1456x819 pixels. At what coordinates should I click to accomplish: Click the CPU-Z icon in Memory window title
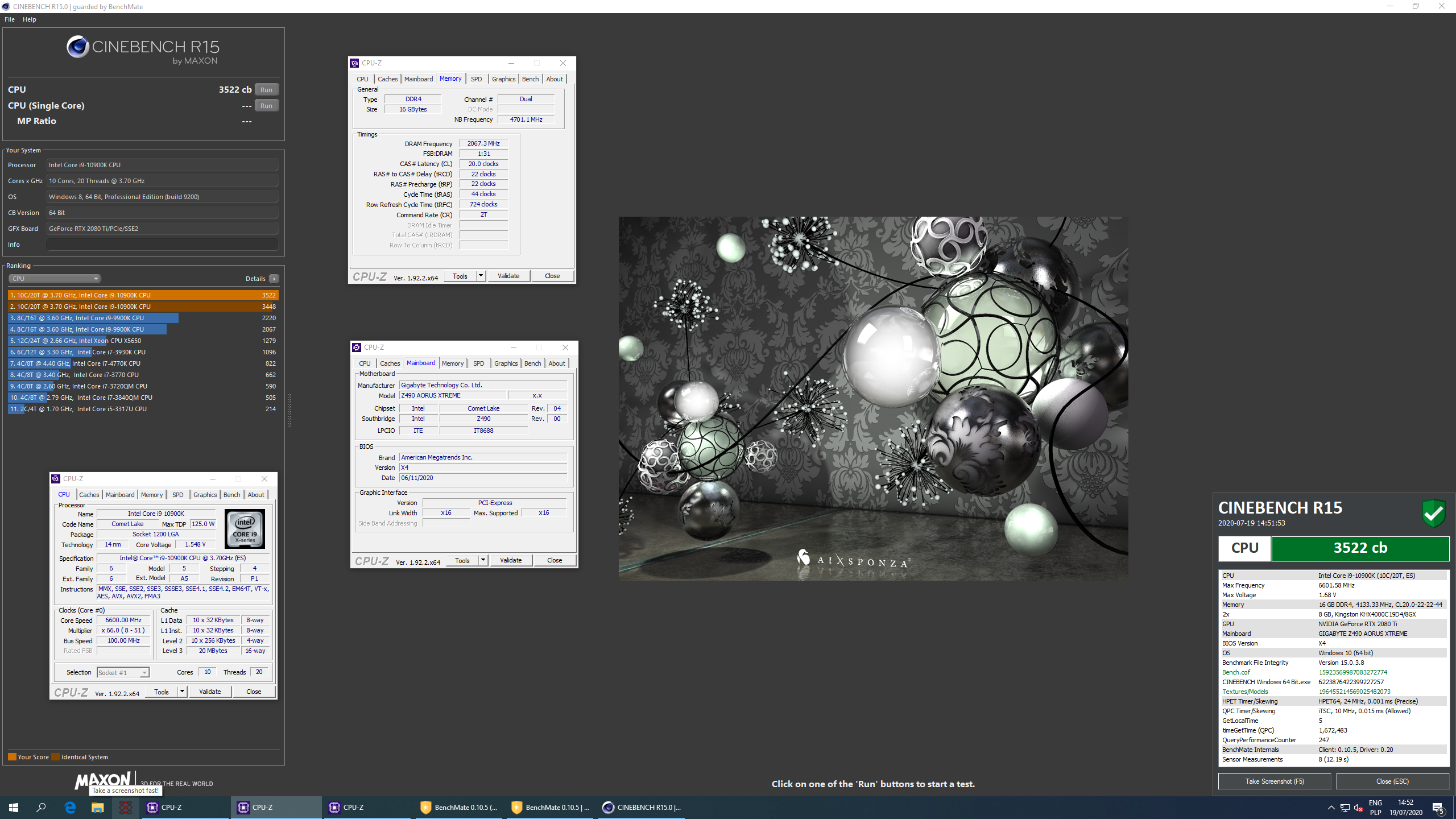355,63
